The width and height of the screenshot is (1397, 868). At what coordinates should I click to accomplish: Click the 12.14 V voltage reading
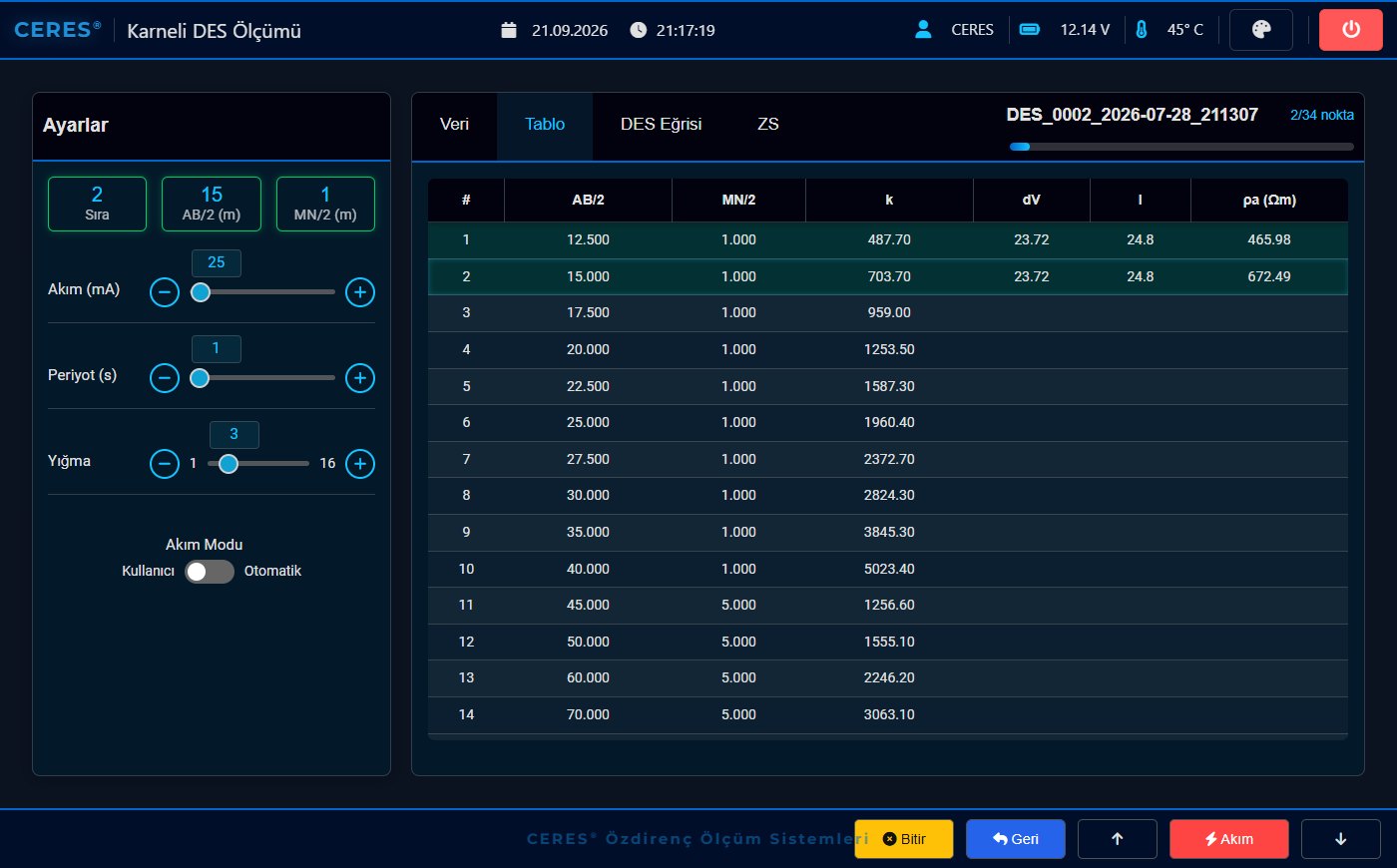(x=1085, y=30)
